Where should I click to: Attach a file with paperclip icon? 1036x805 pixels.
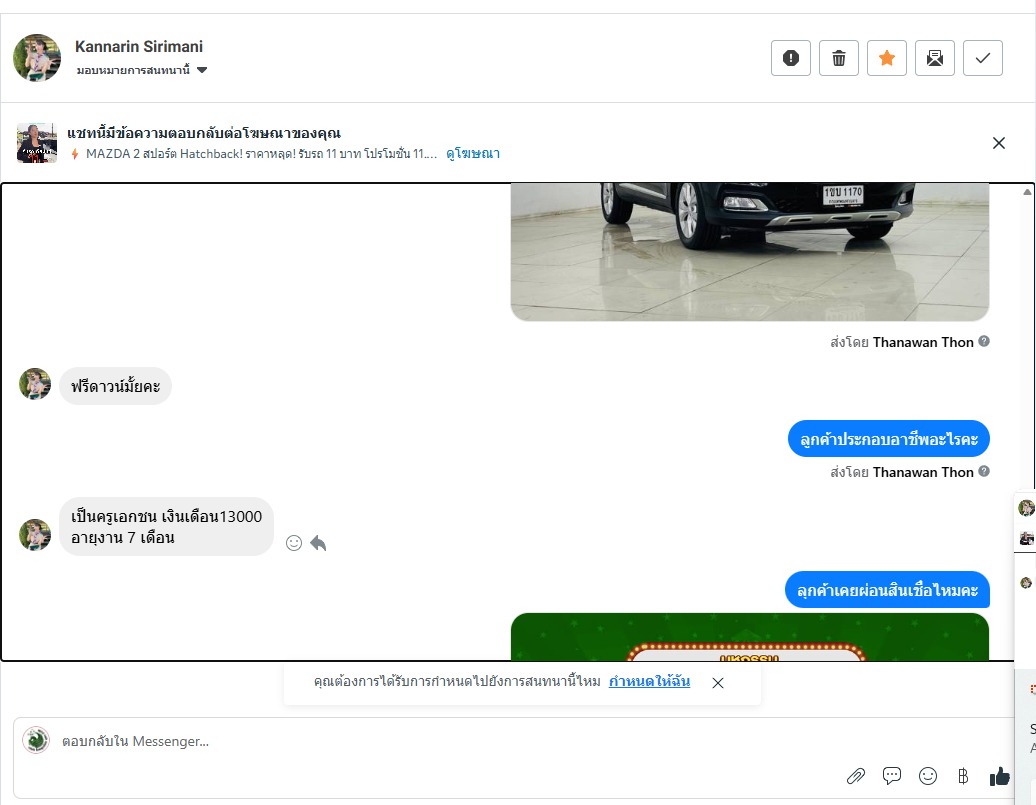(x=856, y=776)
